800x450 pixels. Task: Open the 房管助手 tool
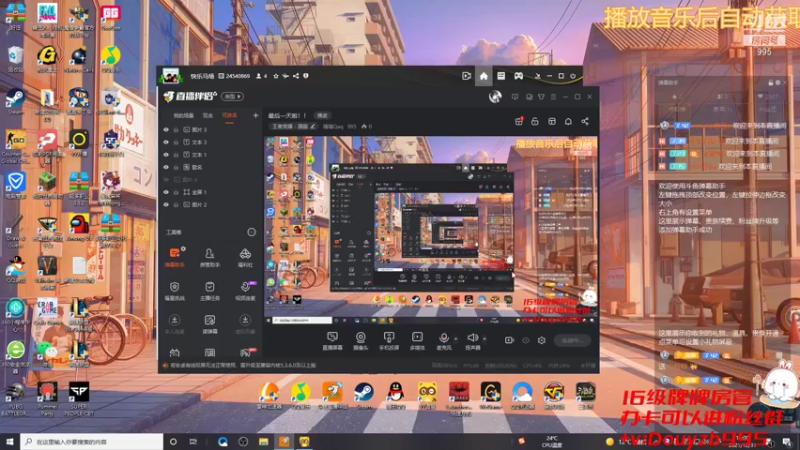click(210, 257)
